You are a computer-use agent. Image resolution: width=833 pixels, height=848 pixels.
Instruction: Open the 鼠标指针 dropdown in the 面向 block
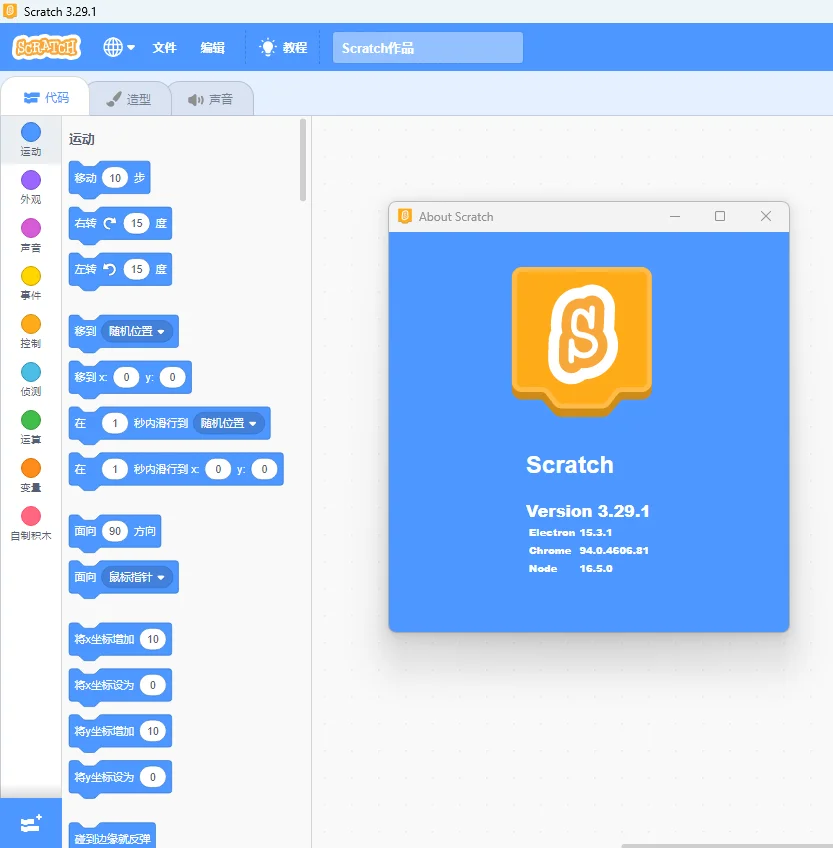point(138,577)
